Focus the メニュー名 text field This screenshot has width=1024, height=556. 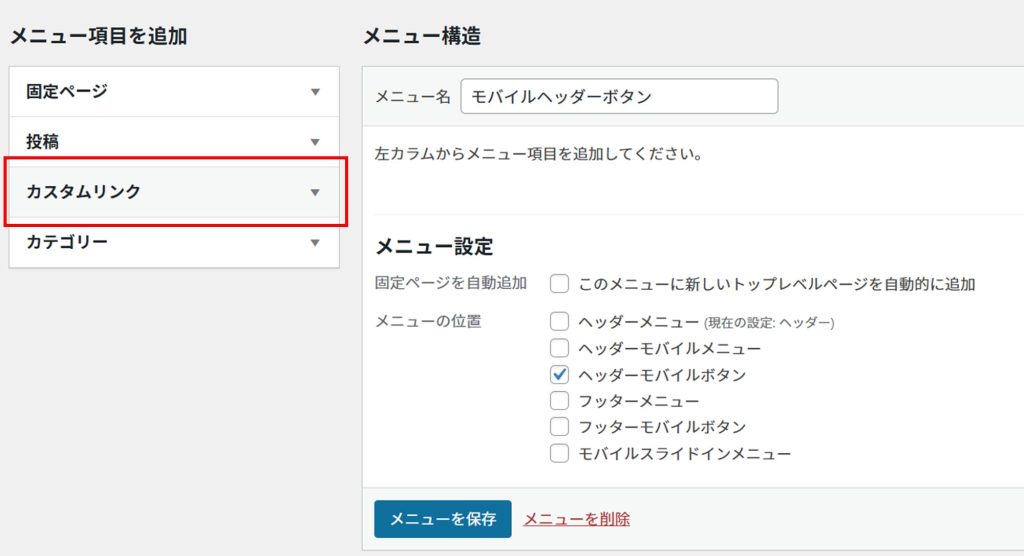coord(618,97)
